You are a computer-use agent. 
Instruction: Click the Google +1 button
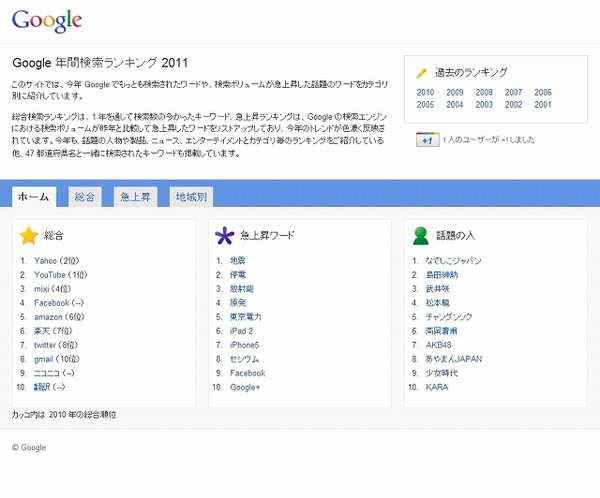(x=427, y=140)
